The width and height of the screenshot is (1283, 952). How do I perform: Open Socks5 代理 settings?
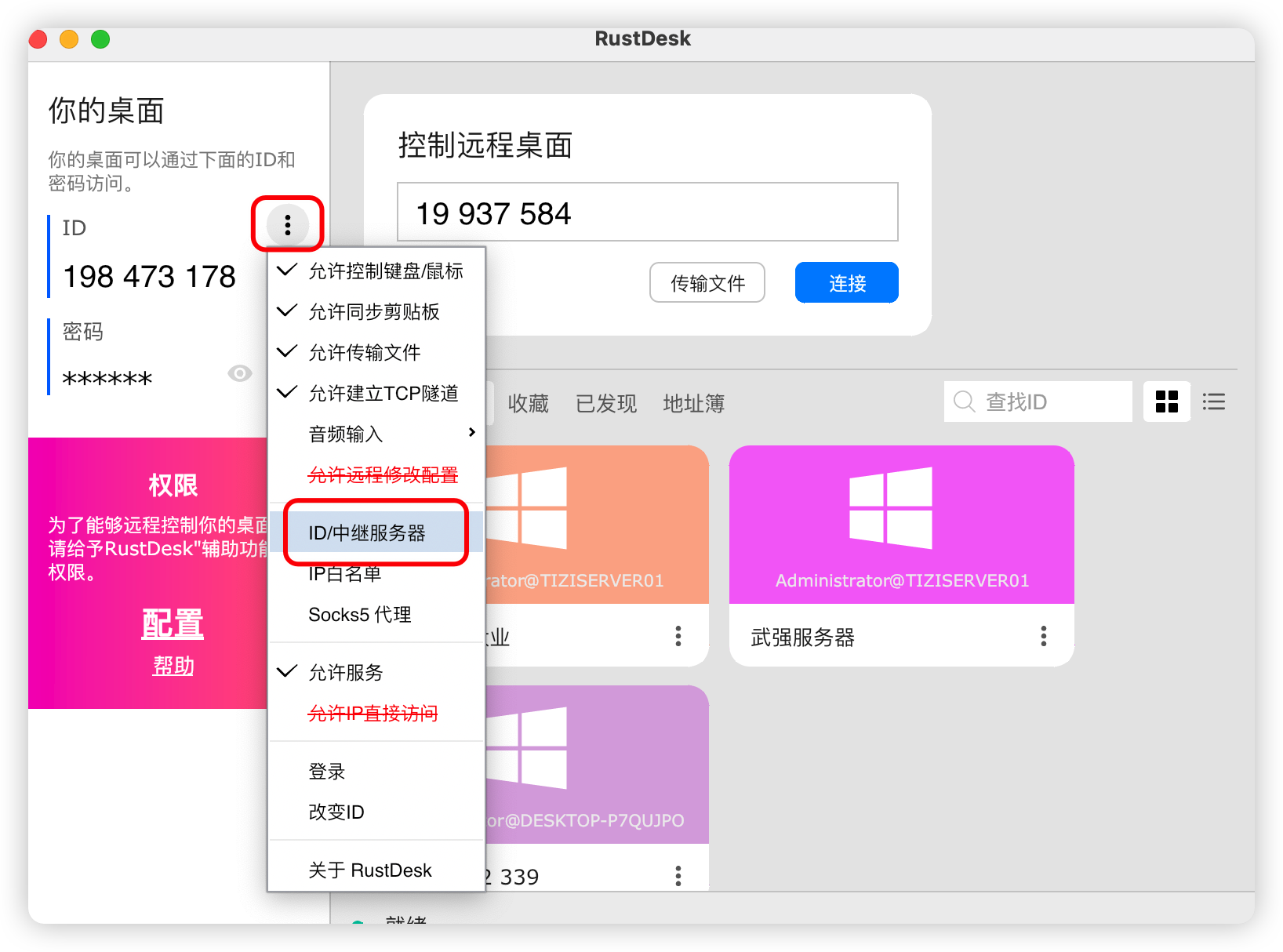click(360, 615)
